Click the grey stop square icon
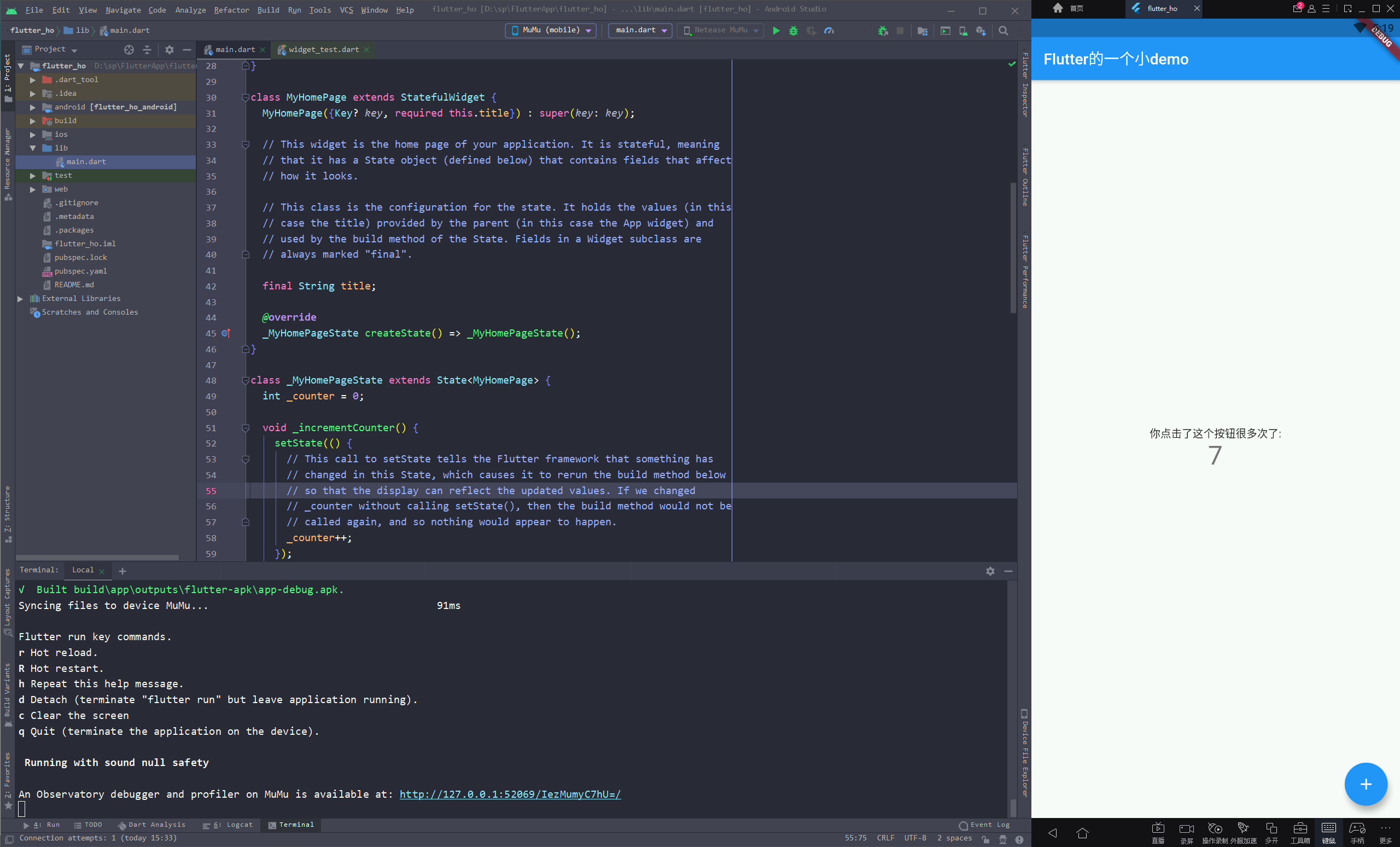 [900, 31]
